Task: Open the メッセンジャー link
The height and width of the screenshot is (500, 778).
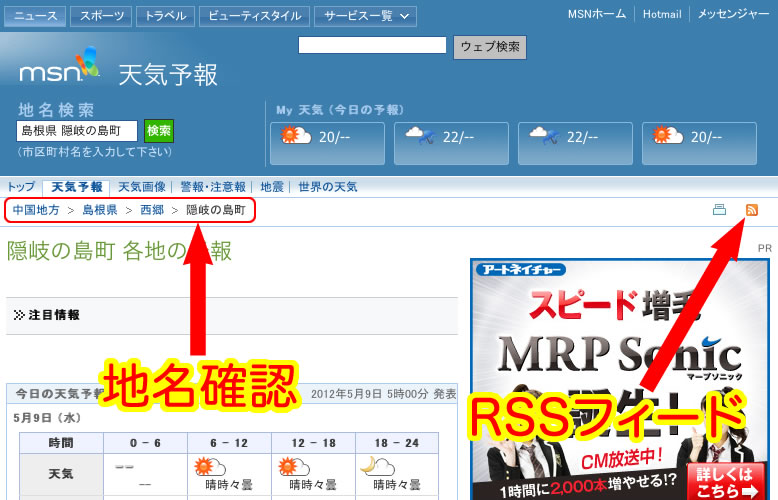Action: [x=733, y=14]
